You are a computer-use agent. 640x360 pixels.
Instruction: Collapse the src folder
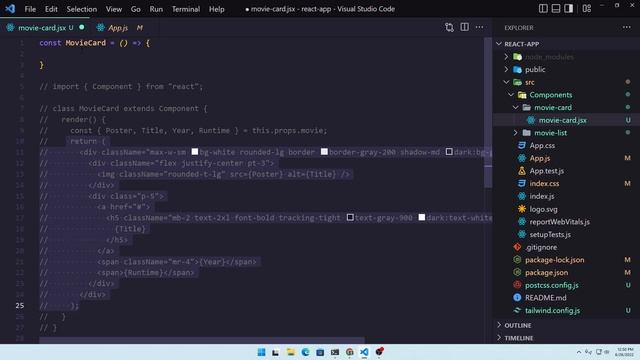[x=506, y=82]
